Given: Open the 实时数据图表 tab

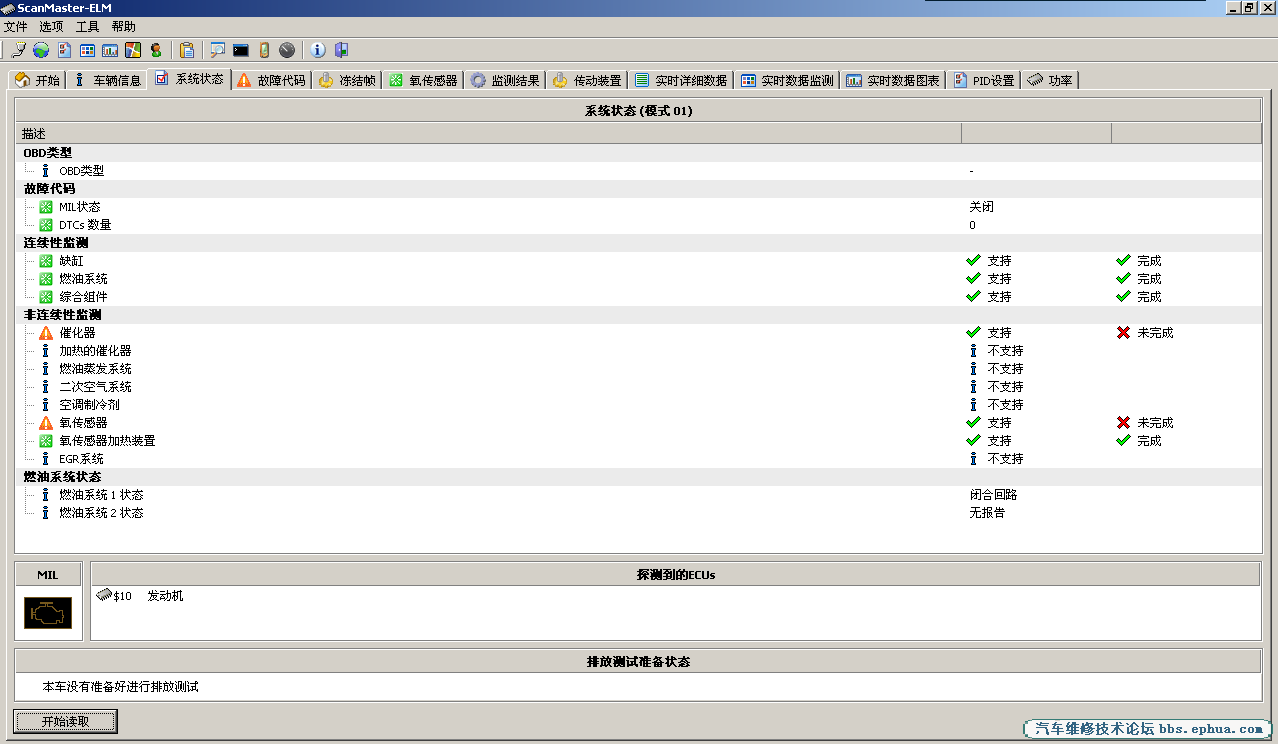Looking at the screenshot, I should coord(894,80).
